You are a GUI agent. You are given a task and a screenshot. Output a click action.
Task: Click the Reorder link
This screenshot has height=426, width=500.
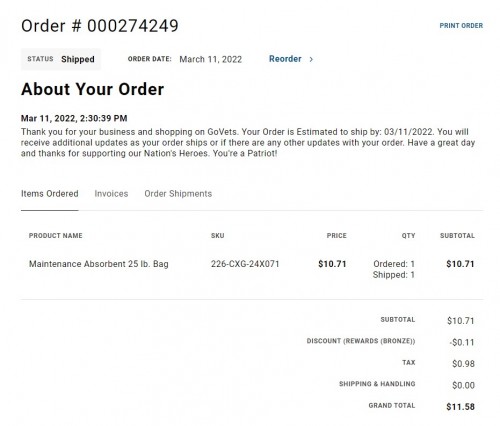tap(285, 59)
